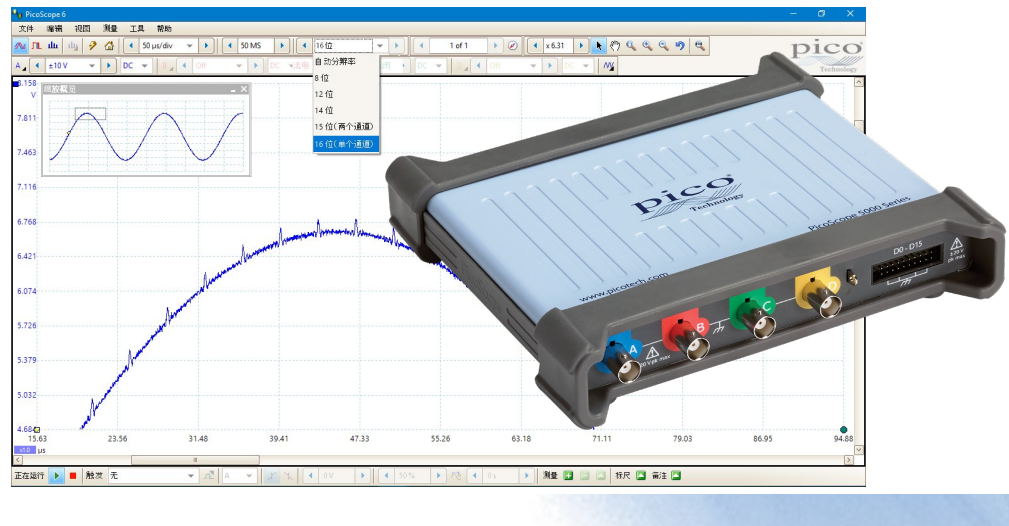Viewport: 1009px width, 526px height.
Task: Select 12 位 resolution
Action: click(346, 94)
